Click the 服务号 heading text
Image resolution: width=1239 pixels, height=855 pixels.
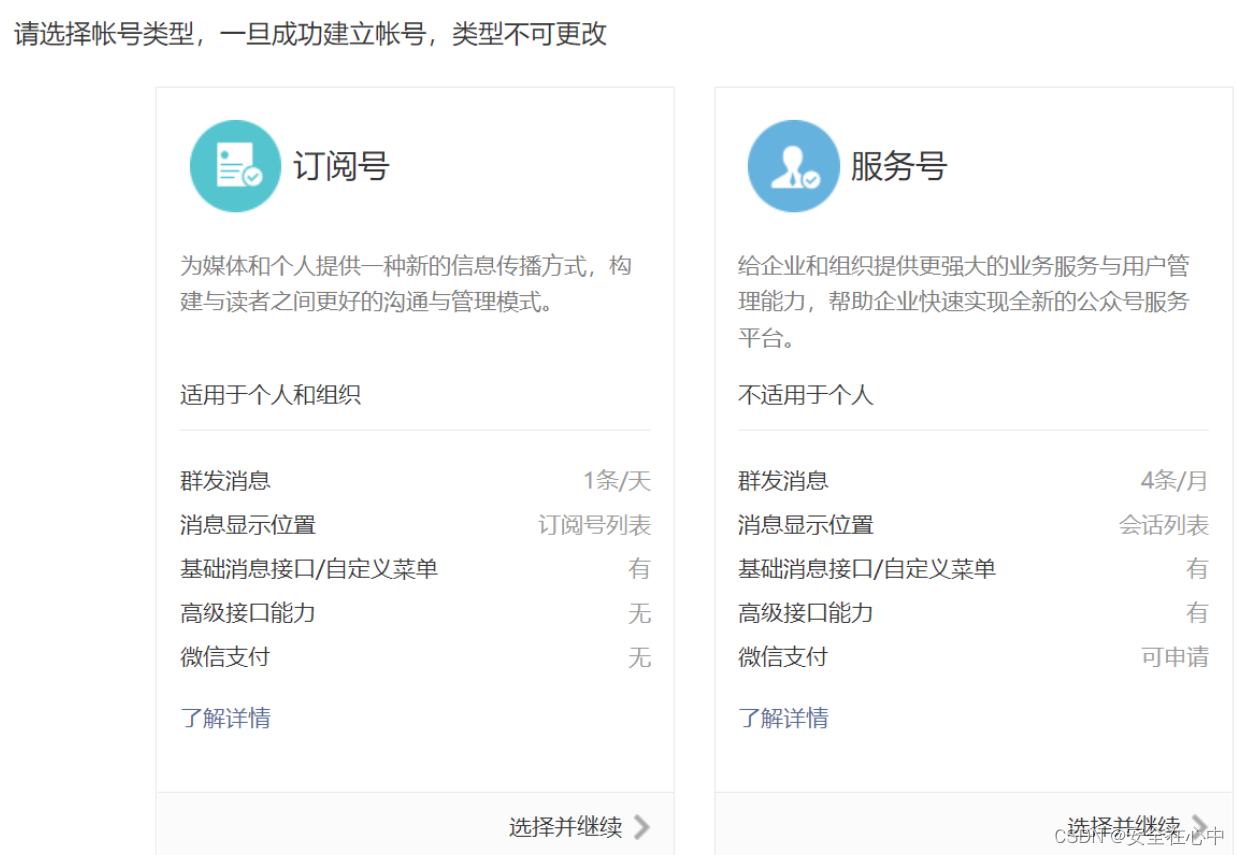click(x=899, y=166)
